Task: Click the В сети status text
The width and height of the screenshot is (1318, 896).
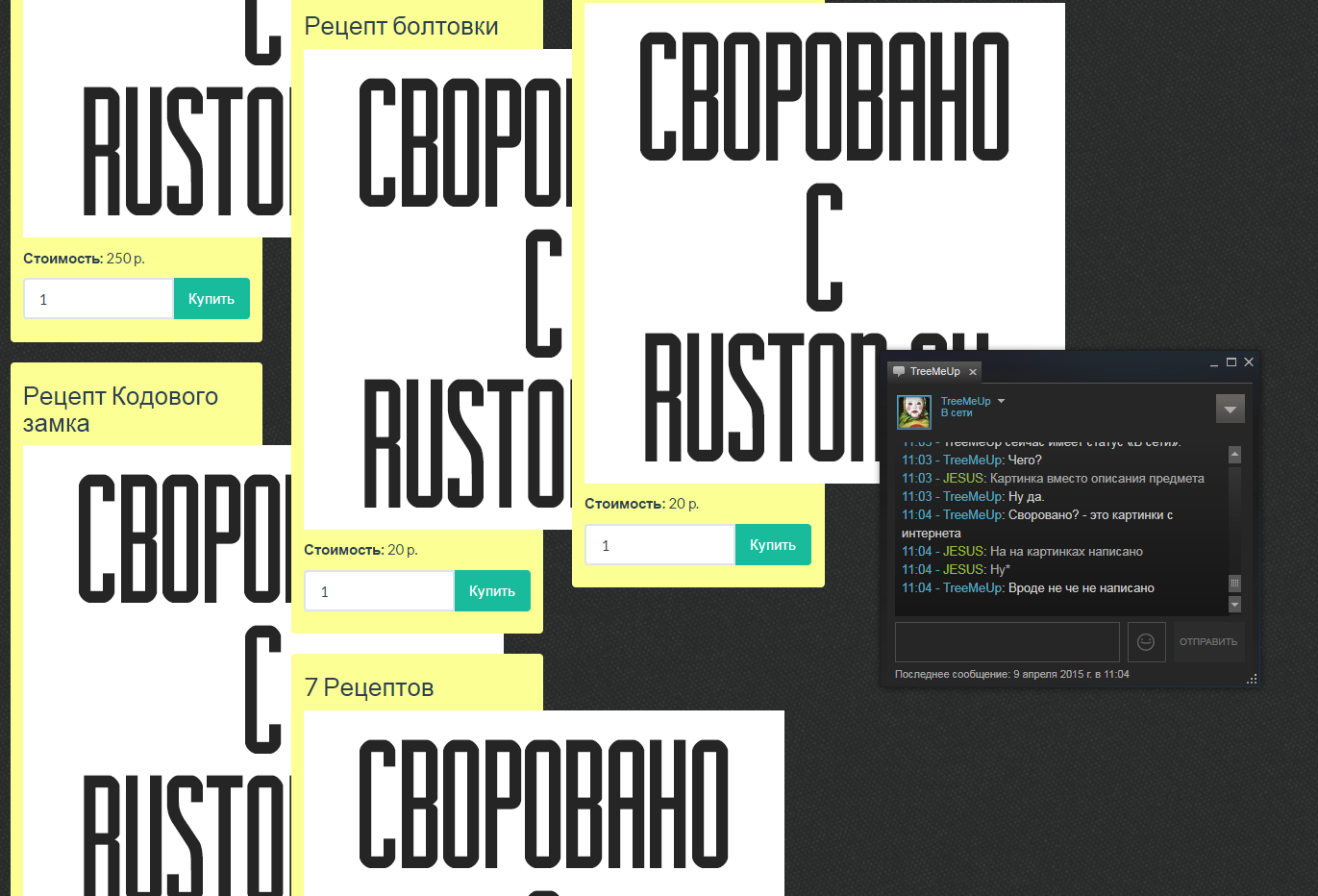Action: (x=957, y=413)
